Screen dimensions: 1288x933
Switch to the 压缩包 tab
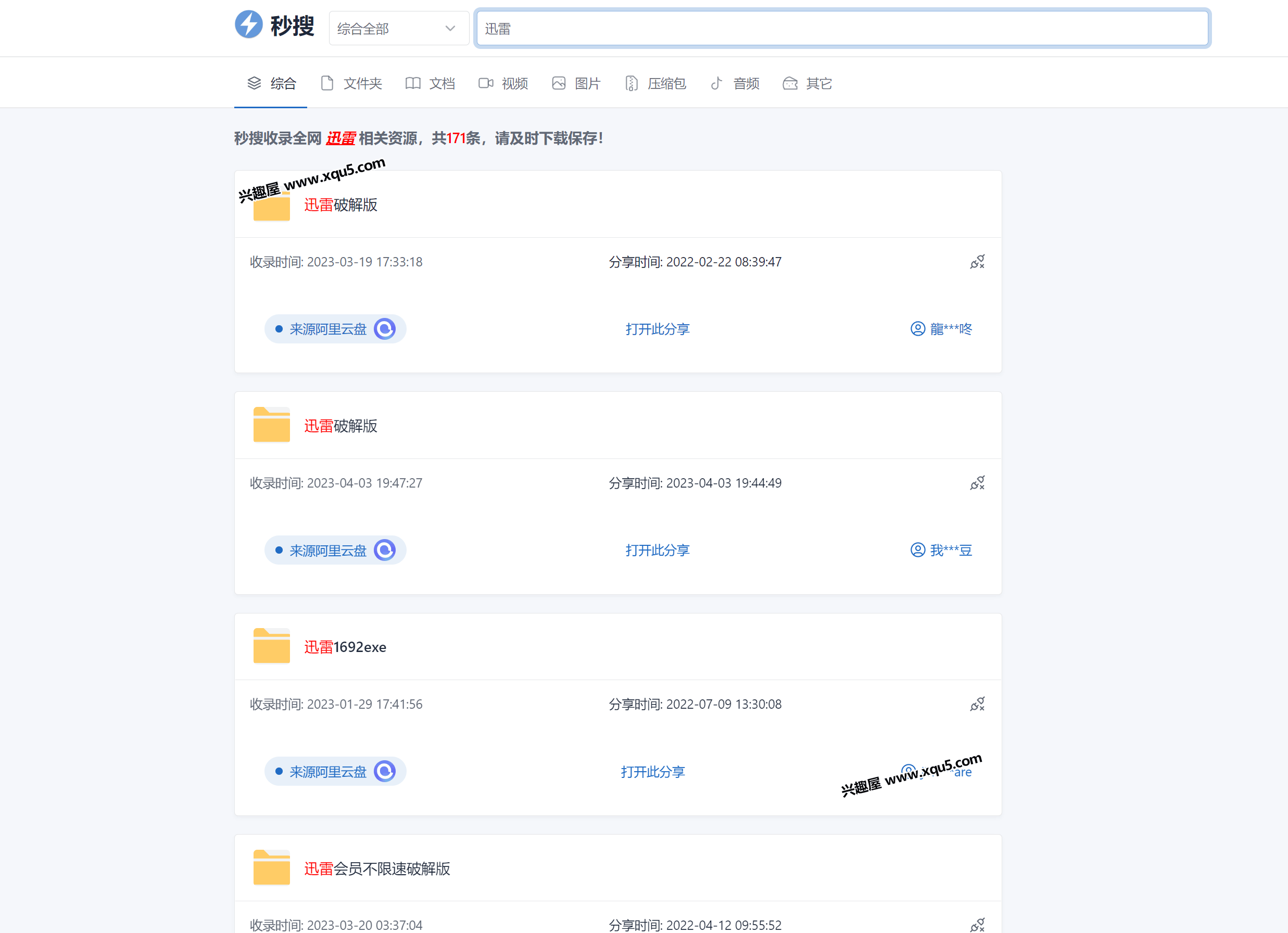coord(655,83)
